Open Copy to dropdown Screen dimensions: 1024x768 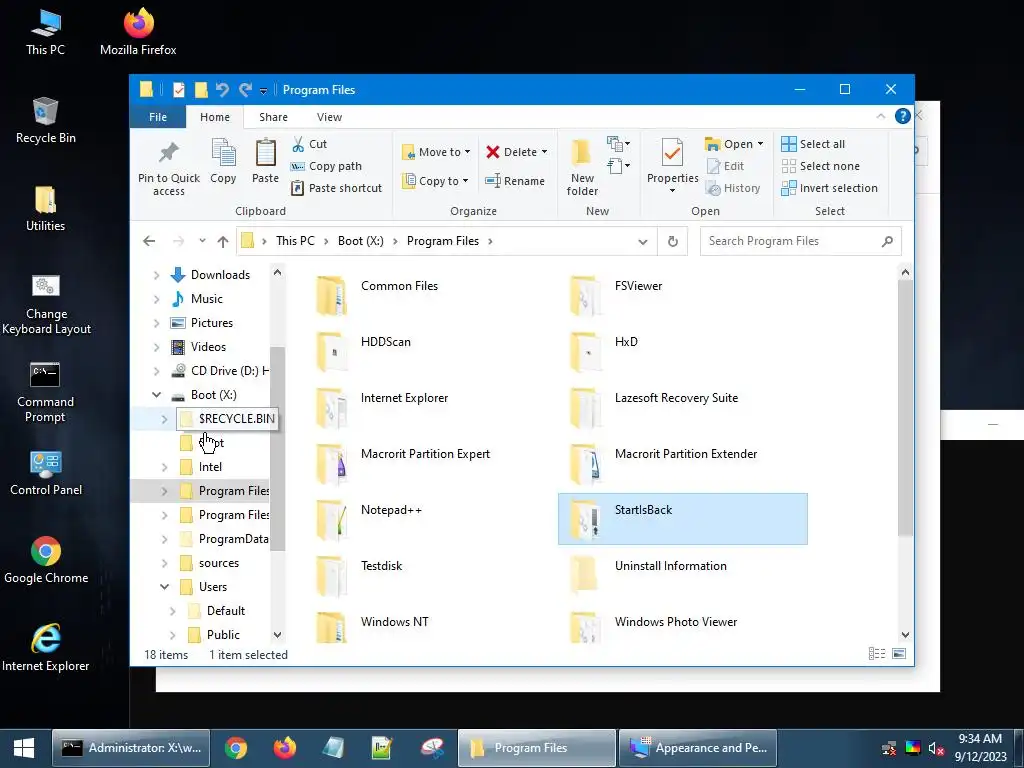coord(435,181)
